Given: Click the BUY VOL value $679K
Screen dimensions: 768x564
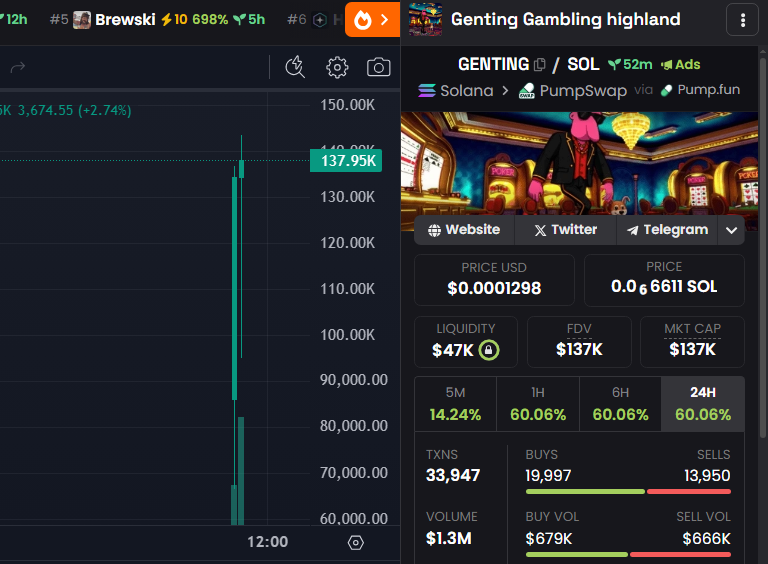Looking at the screenshot, I should click(x=549, y=539).
